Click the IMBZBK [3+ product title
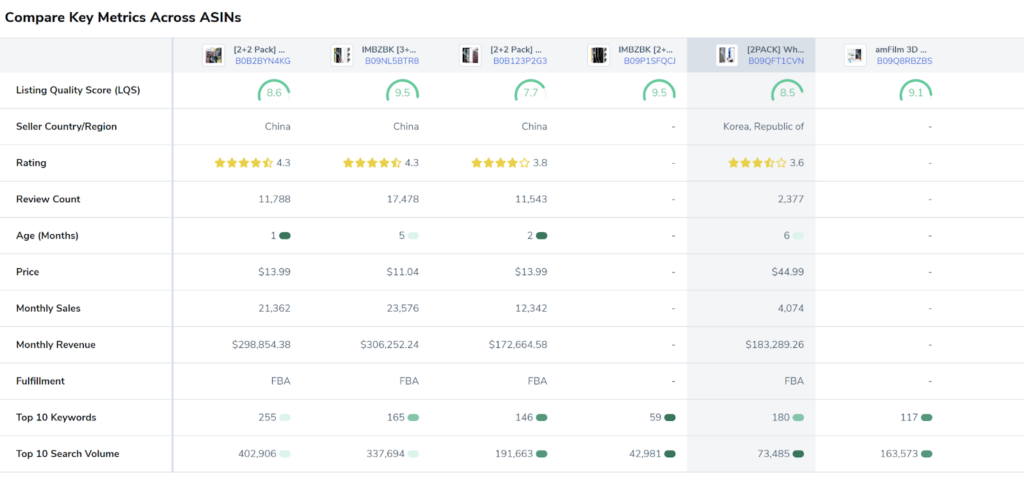 389,48
